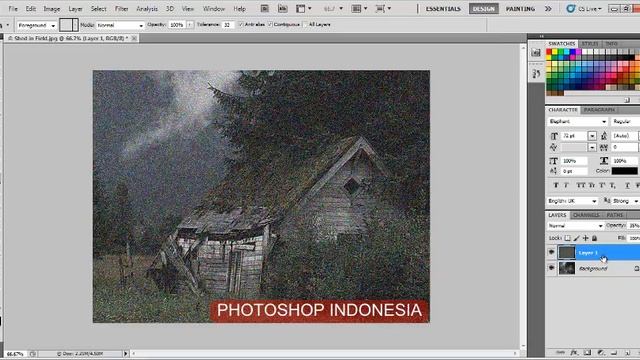This screenshot has width=640, height=360.
Task: Switch to the Paths tab
Action: 615,215
